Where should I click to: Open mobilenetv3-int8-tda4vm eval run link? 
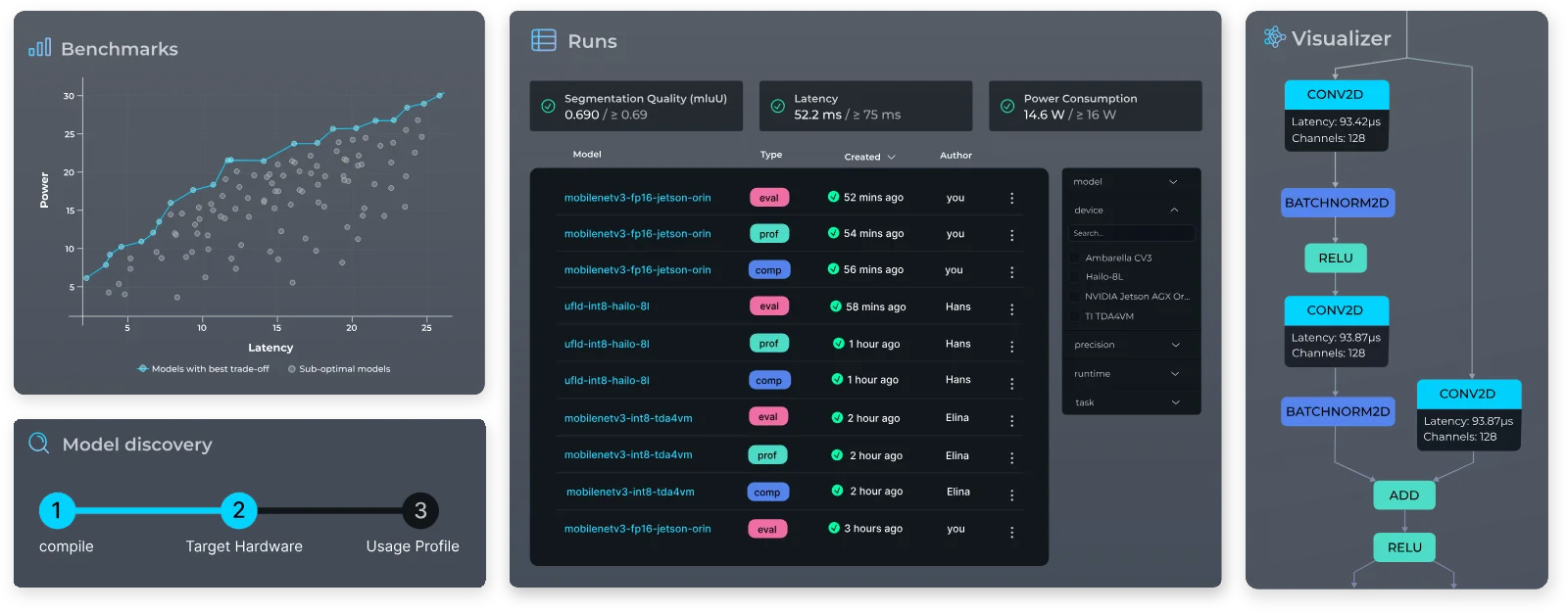click(x=628, y=418)
